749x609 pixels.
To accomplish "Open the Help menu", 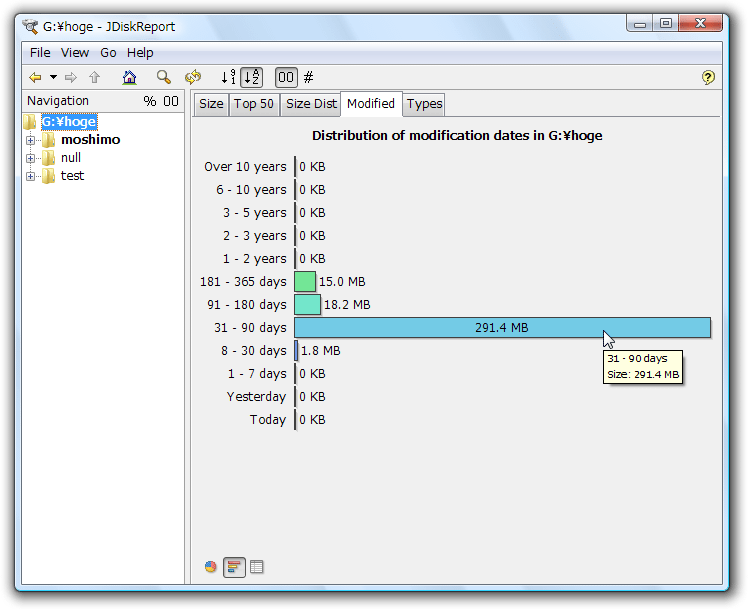I will (140, 53).
